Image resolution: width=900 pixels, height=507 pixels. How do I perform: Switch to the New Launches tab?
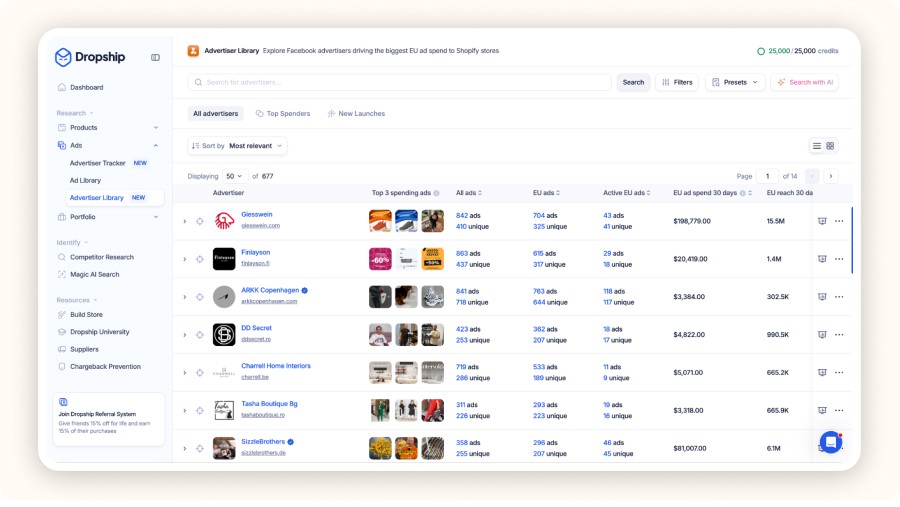click(356, 114)
